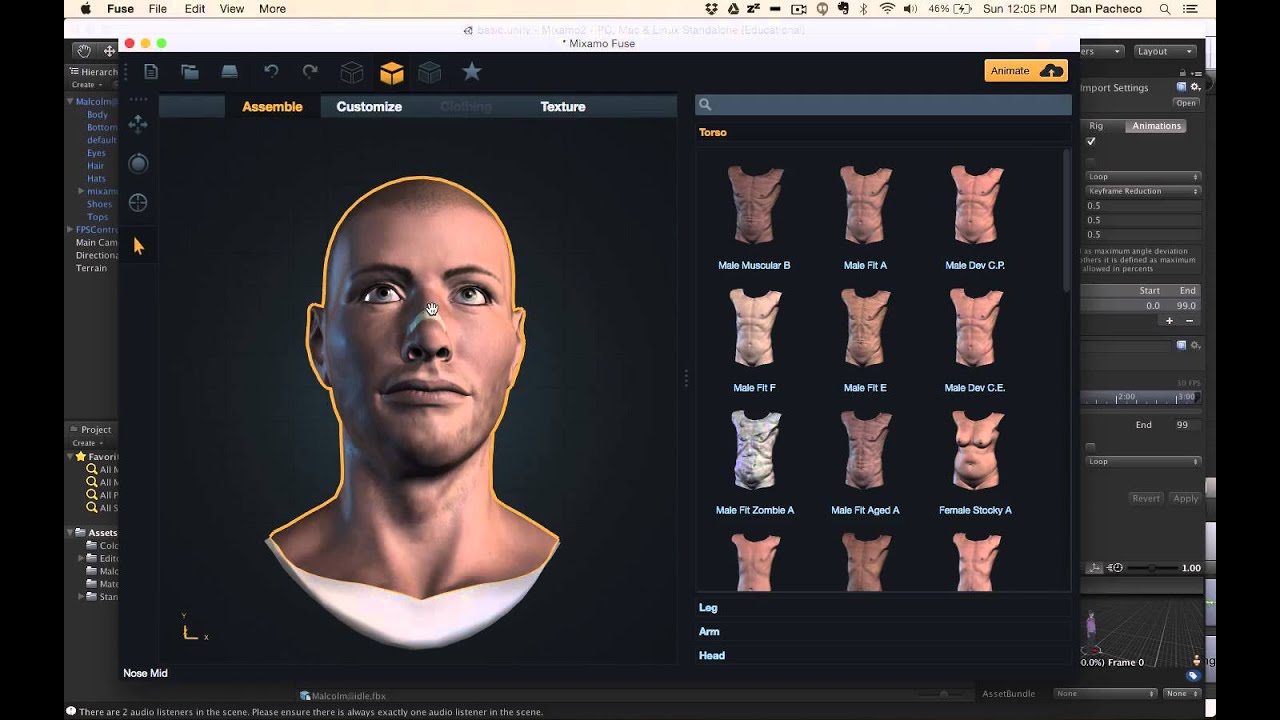Open the View menu
Viewport: 1280px width, 720px height.
click(232, 9)
